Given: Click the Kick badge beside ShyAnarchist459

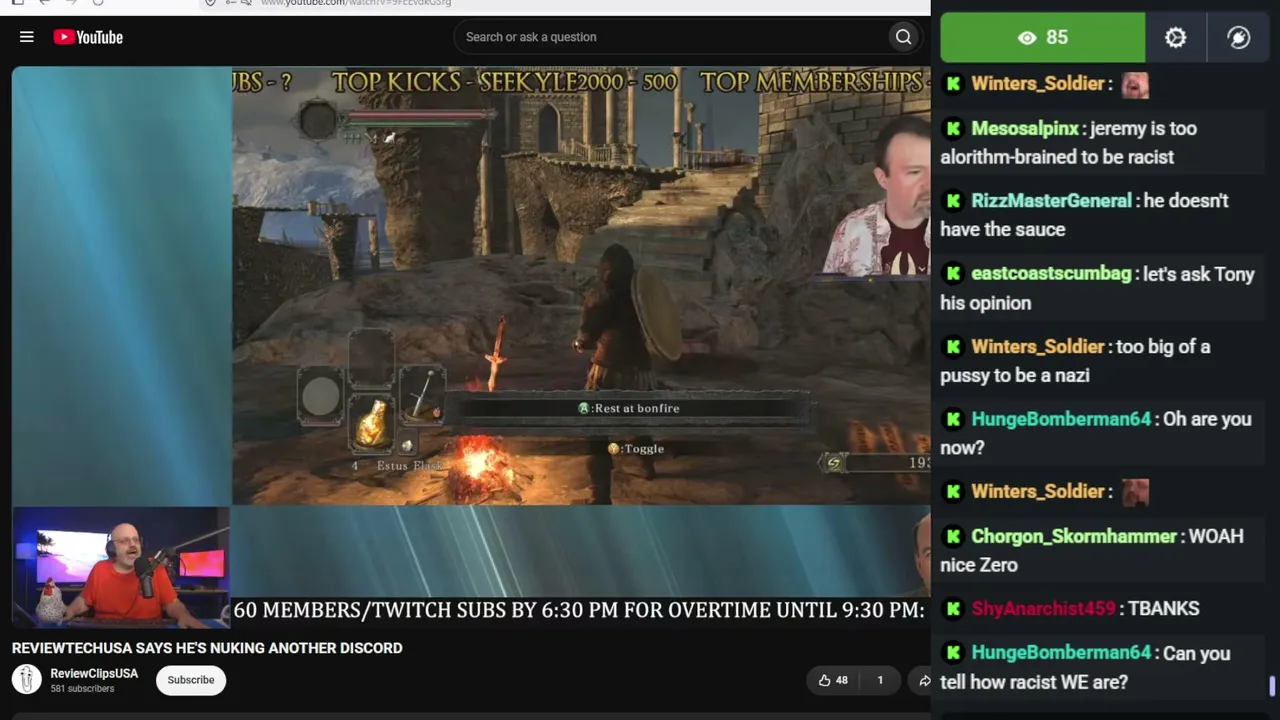Looking at the screenshot, I should coord(953,608).
